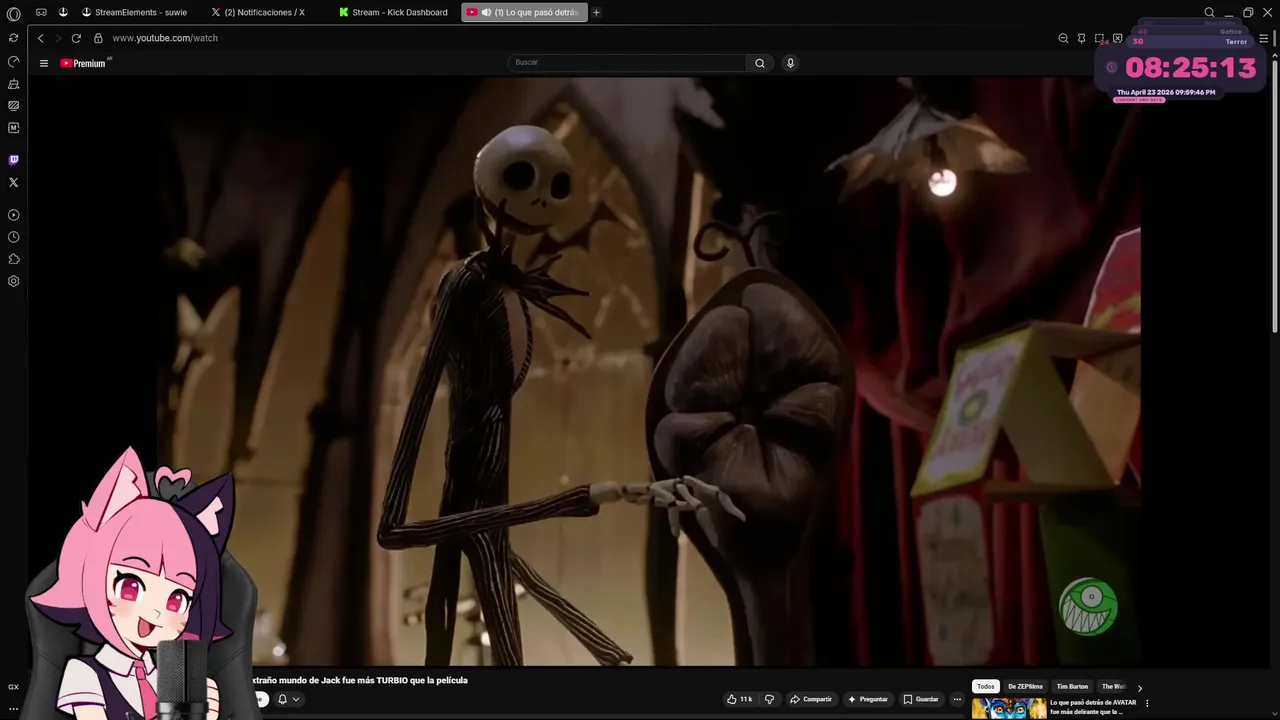Screen dimensions: 1280x720
Task: Open the snapshot capture tool icon
Action: 1099,38
